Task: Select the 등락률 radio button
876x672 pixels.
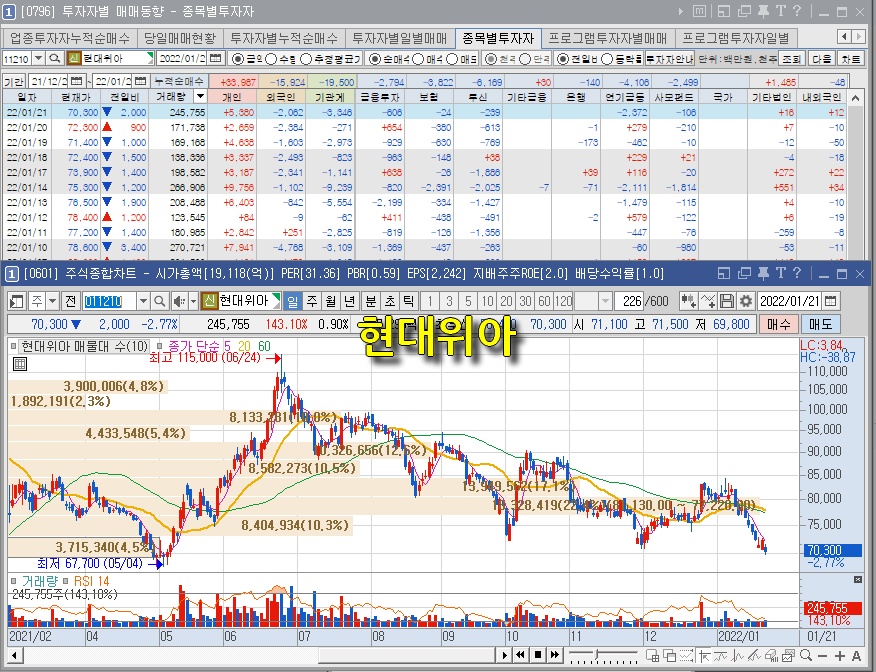Action: click(607, 59)
